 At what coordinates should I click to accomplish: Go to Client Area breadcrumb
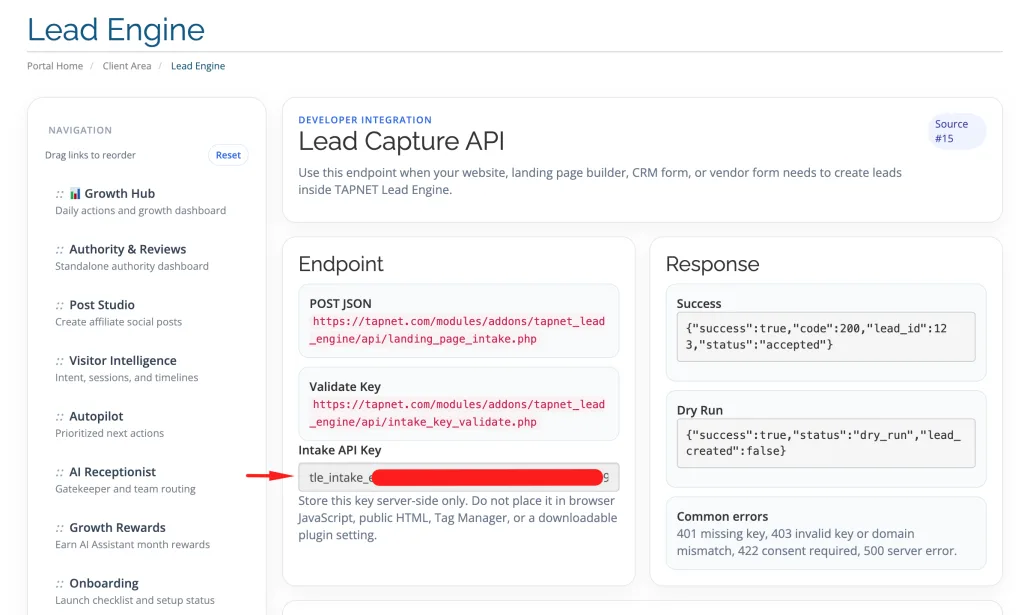pyautogui.click(x=127, y=66)
